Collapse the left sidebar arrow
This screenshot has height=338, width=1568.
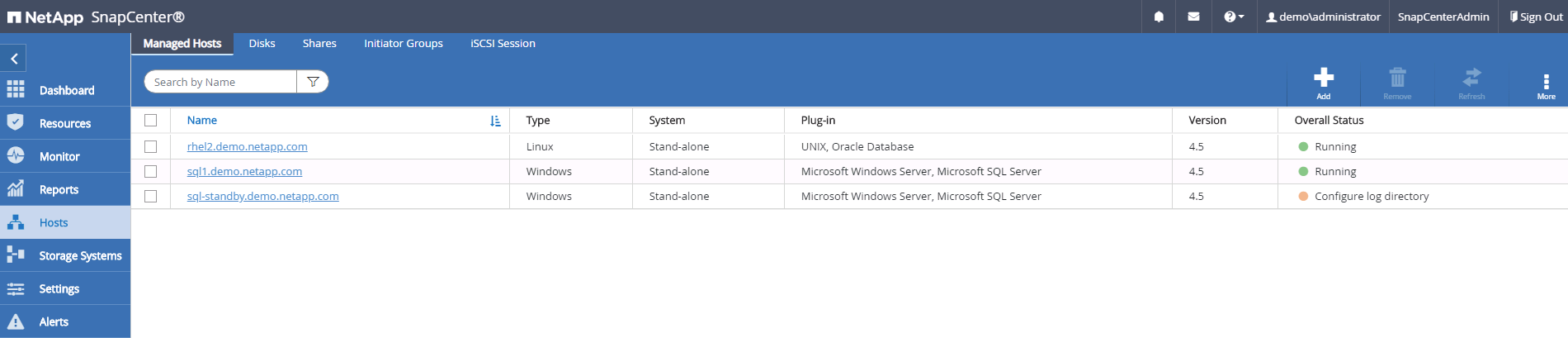pyautogui.click(x=14, y=59)
